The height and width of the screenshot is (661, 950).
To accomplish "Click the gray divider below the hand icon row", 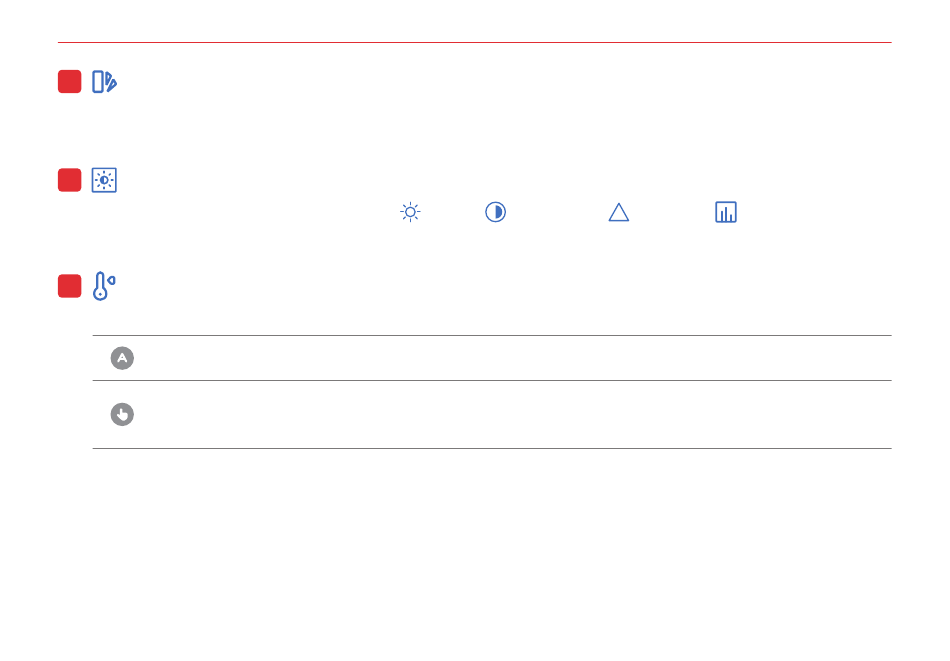I will 492,448.
